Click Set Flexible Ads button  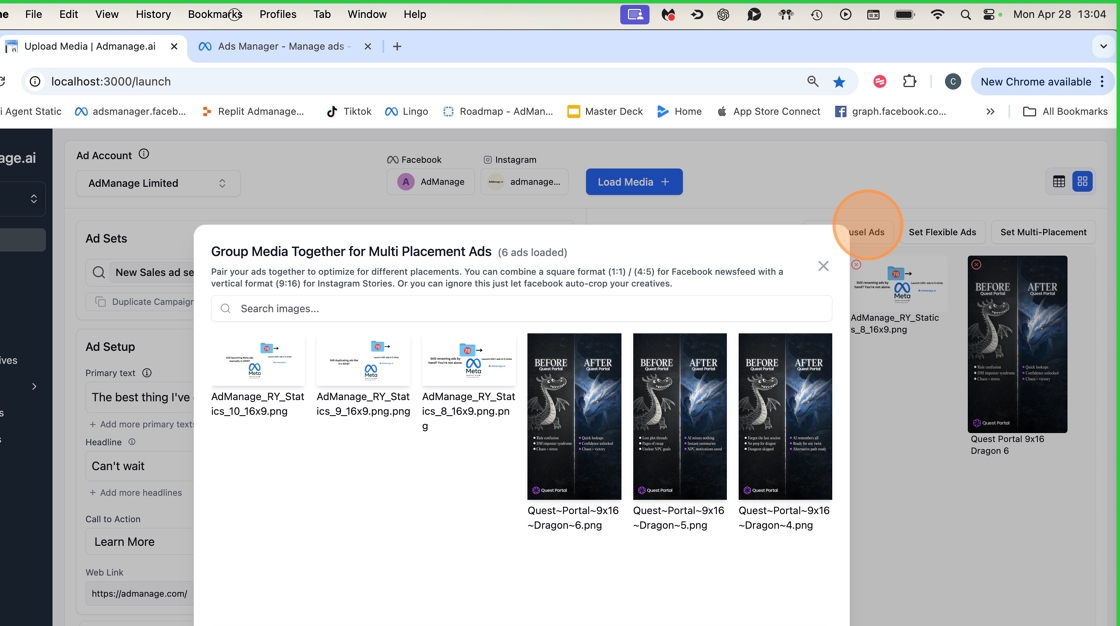pos(942,232)
